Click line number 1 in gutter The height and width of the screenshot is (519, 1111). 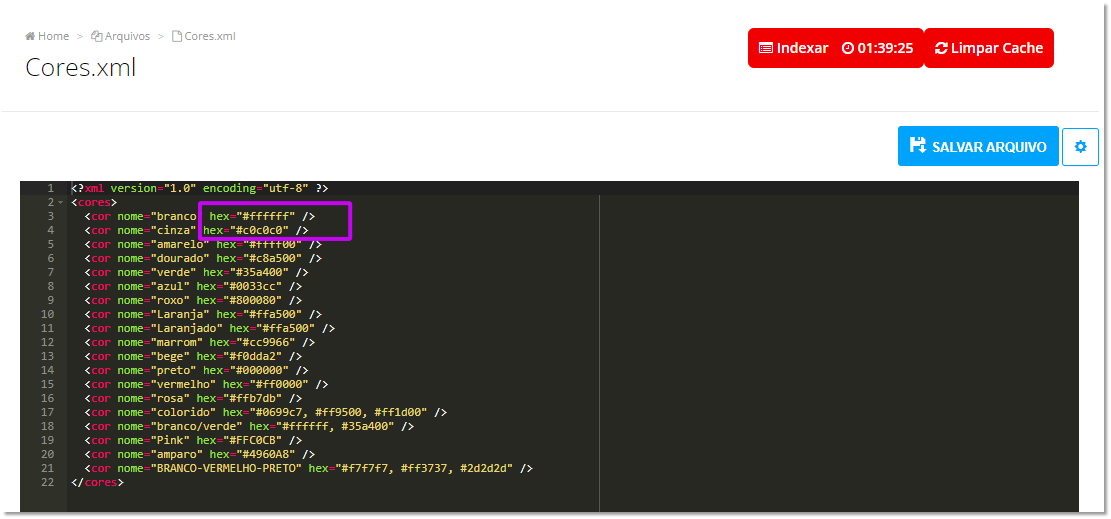(50, 189)
